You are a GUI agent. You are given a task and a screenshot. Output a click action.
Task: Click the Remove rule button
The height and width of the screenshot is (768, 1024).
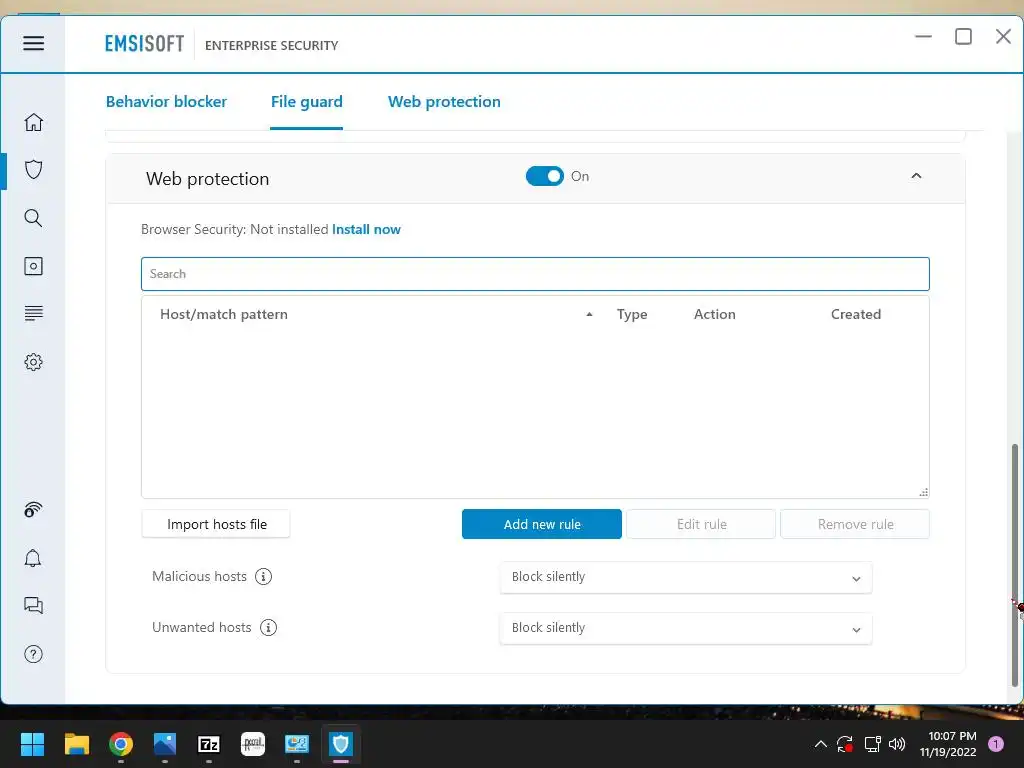[x=855, y=524]
